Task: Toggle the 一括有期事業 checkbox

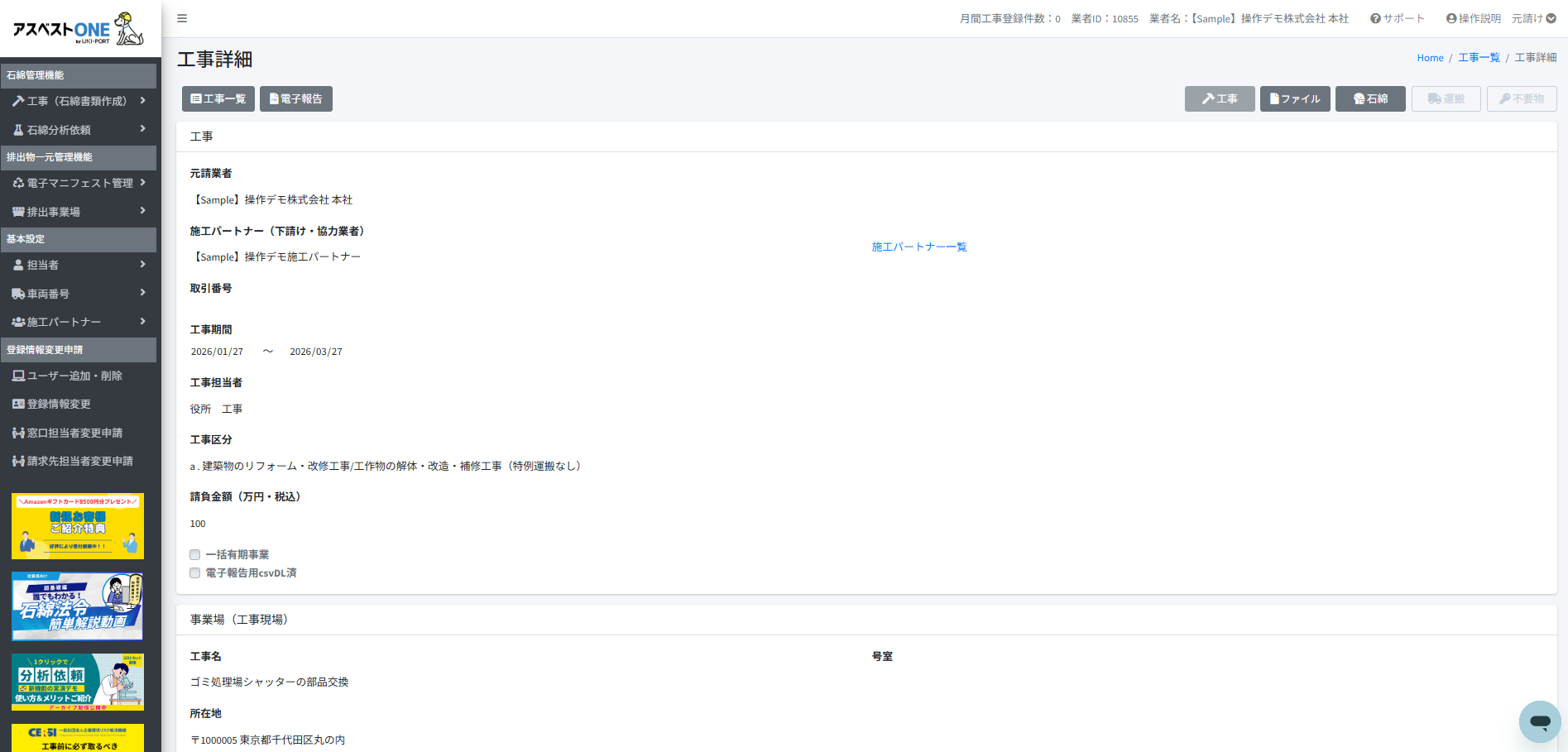Action: click(195, 555)
